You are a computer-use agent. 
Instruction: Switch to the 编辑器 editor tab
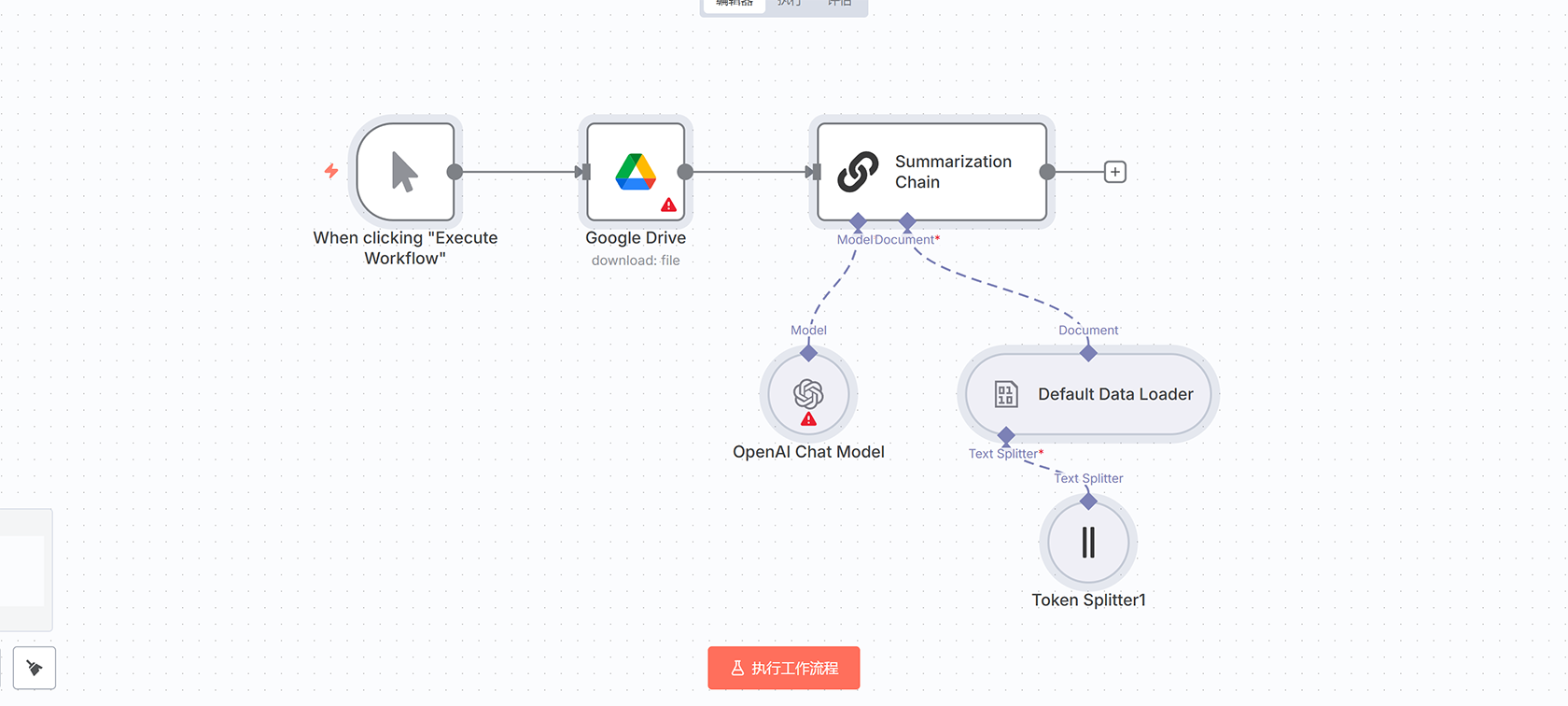tap(735, 4)
